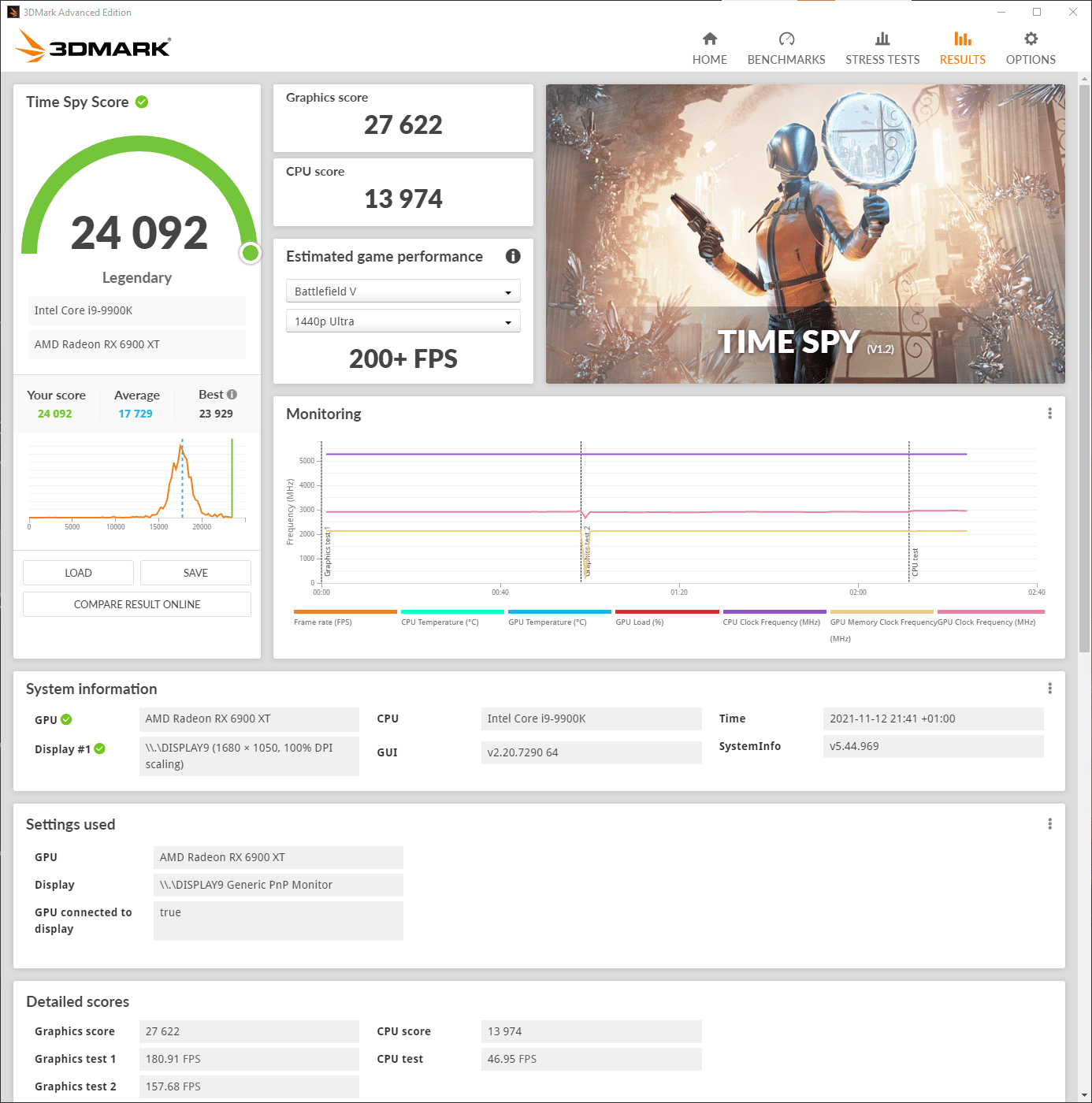Click green checkmark next to Display #1
Screen dimensions: 1092x1103
[x=99, y=749]
